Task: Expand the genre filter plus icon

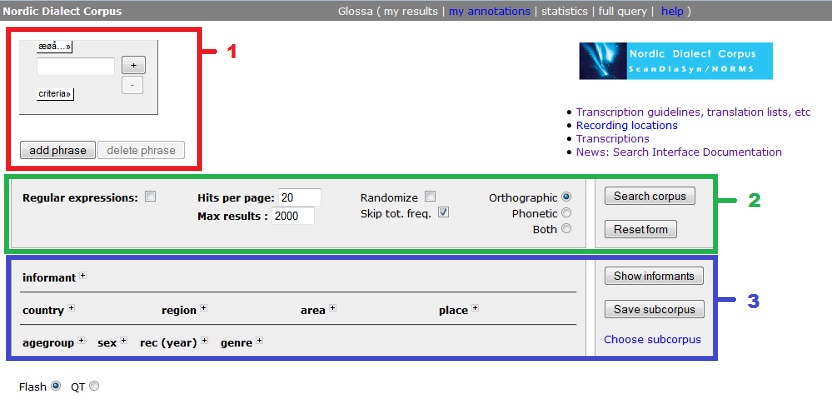Action: point(259,342)
